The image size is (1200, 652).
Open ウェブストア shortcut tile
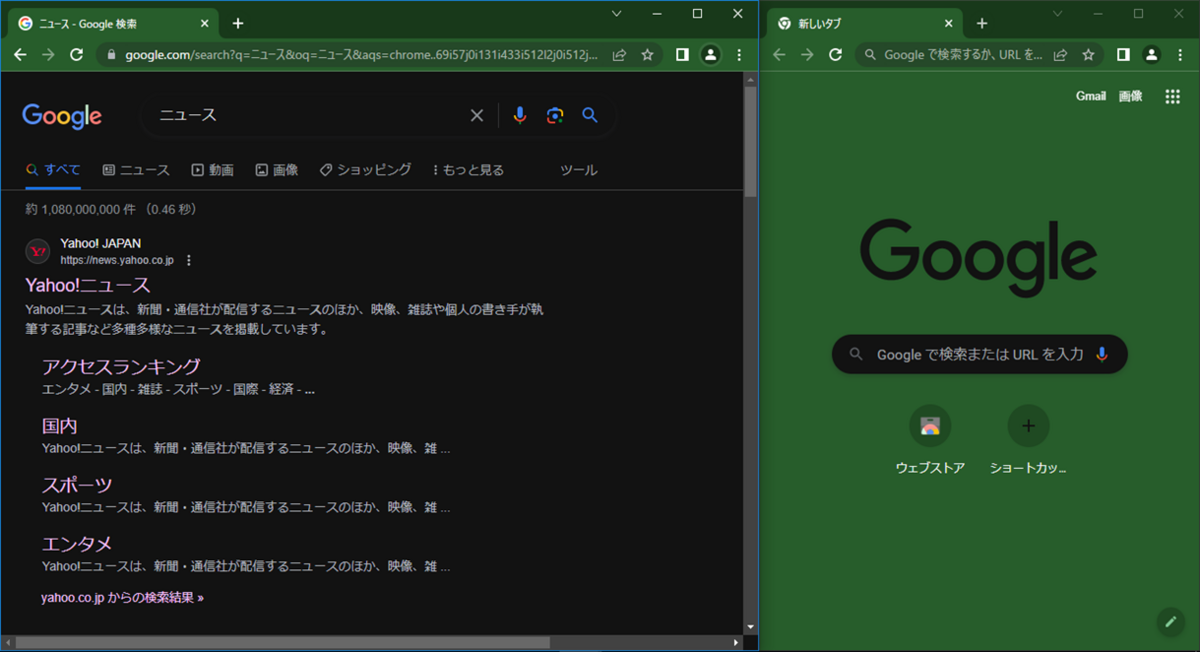point(930,440)
